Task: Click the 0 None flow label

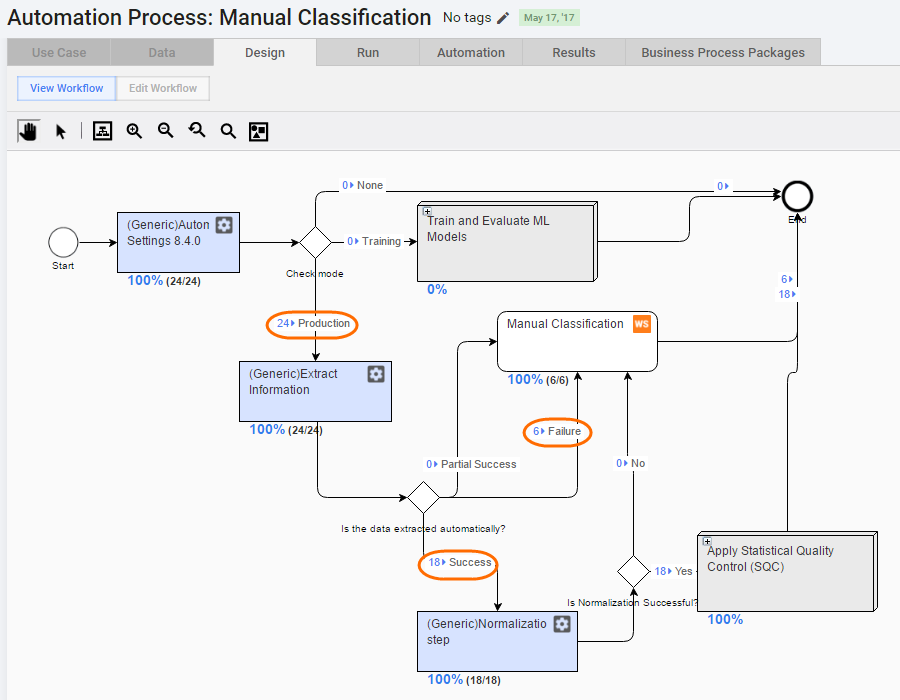Action: [x=362, y=185]
